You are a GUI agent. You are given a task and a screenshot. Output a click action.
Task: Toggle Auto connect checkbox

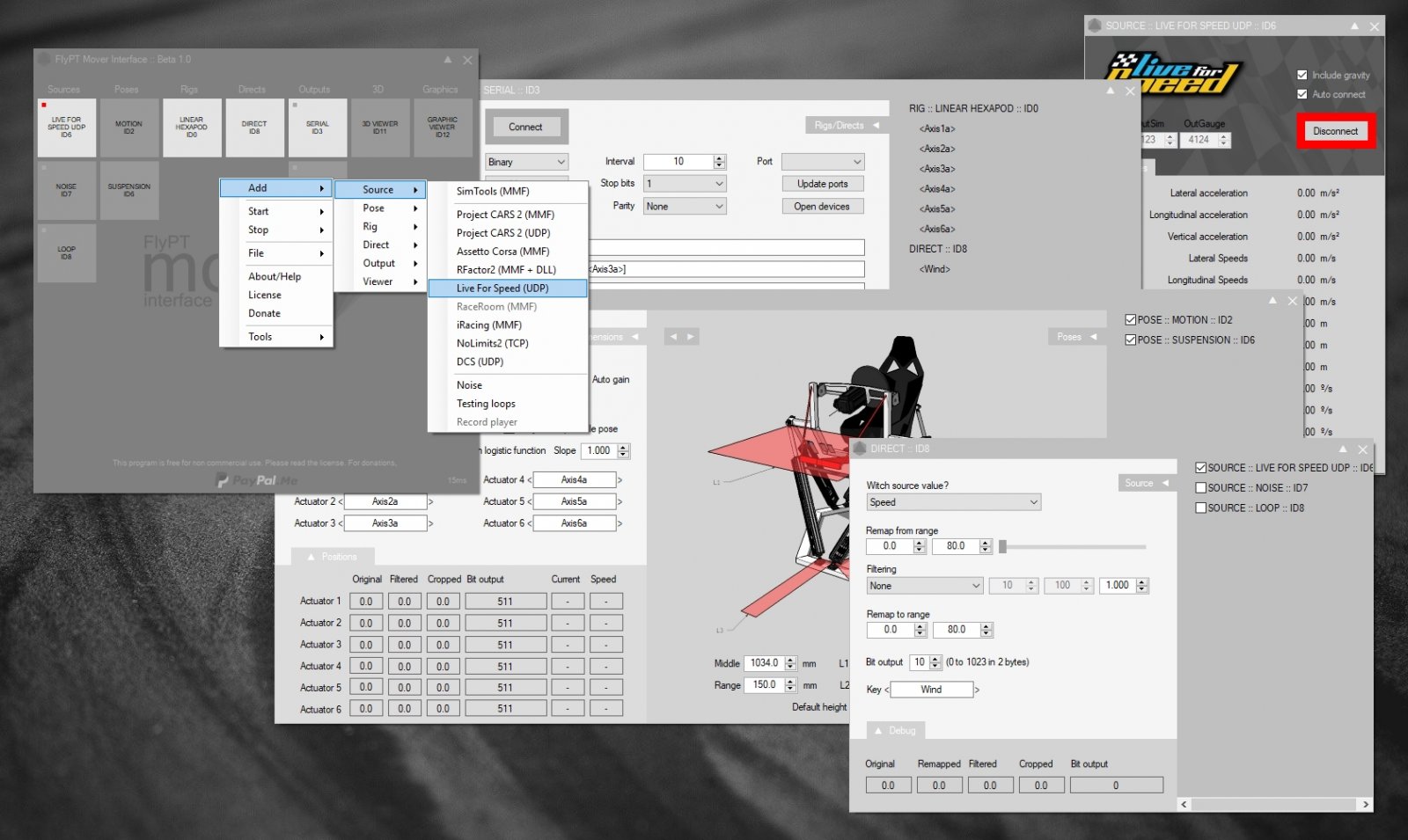point(1302,94)
